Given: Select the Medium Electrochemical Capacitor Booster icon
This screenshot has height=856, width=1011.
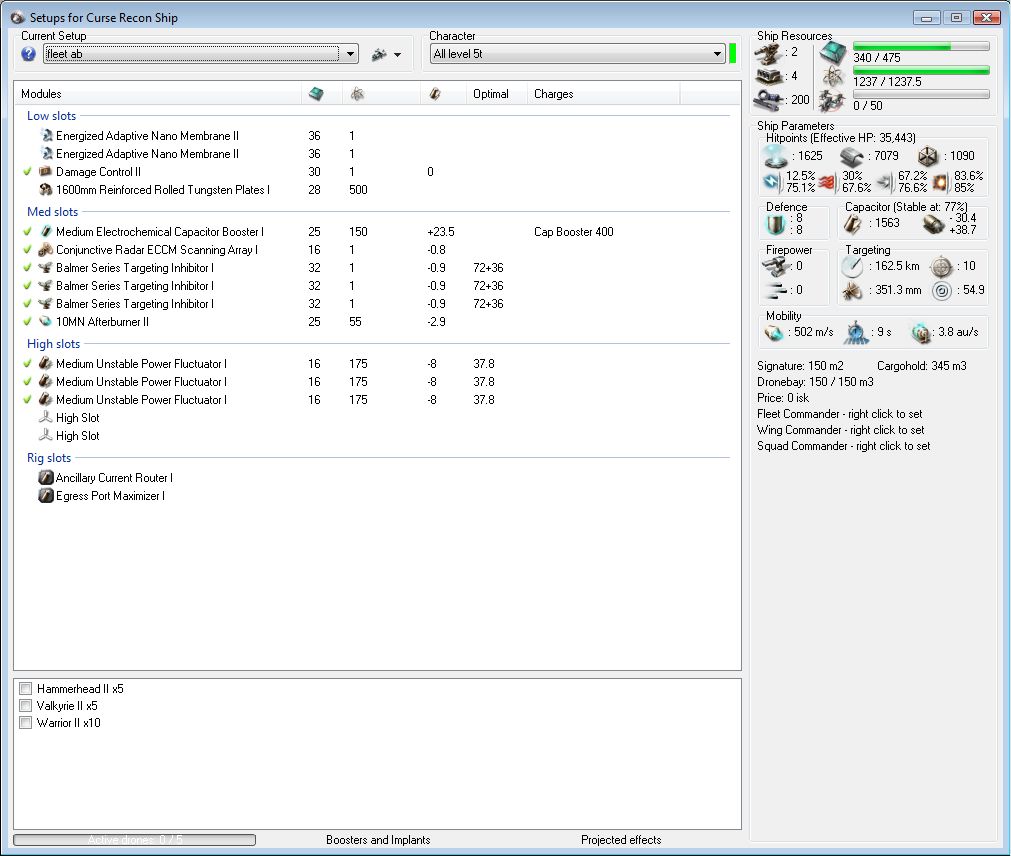Looking at the screenshot, I should click(x=45, y=232).
